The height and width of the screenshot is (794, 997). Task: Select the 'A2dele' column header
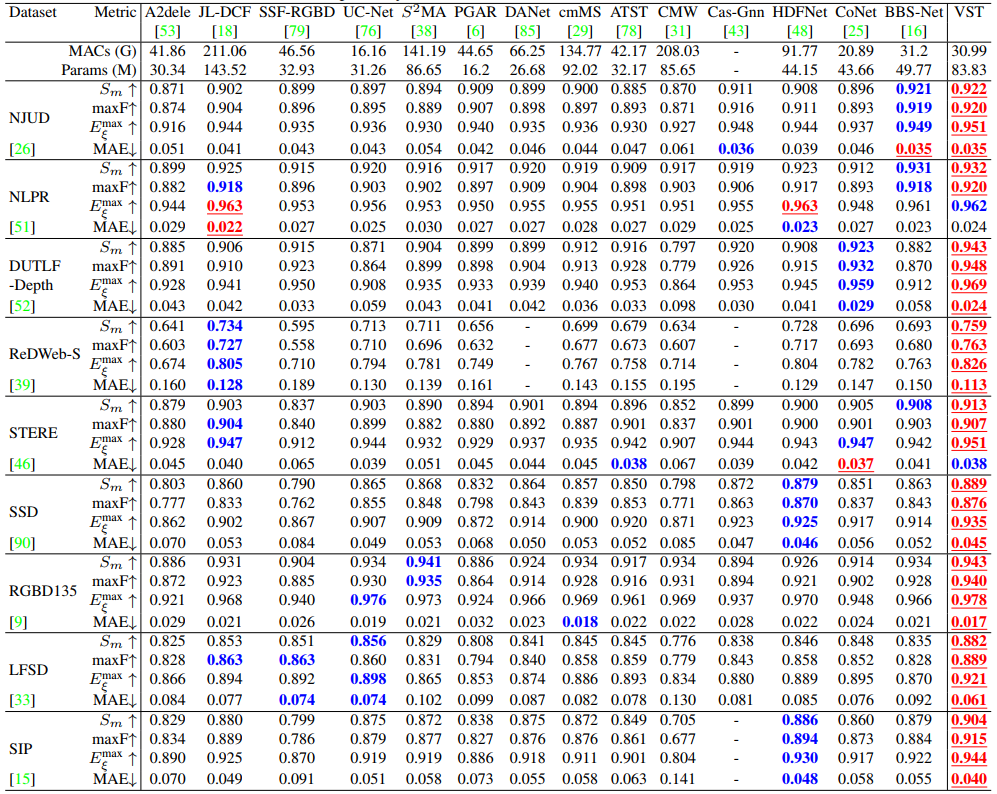pos(167,12)
